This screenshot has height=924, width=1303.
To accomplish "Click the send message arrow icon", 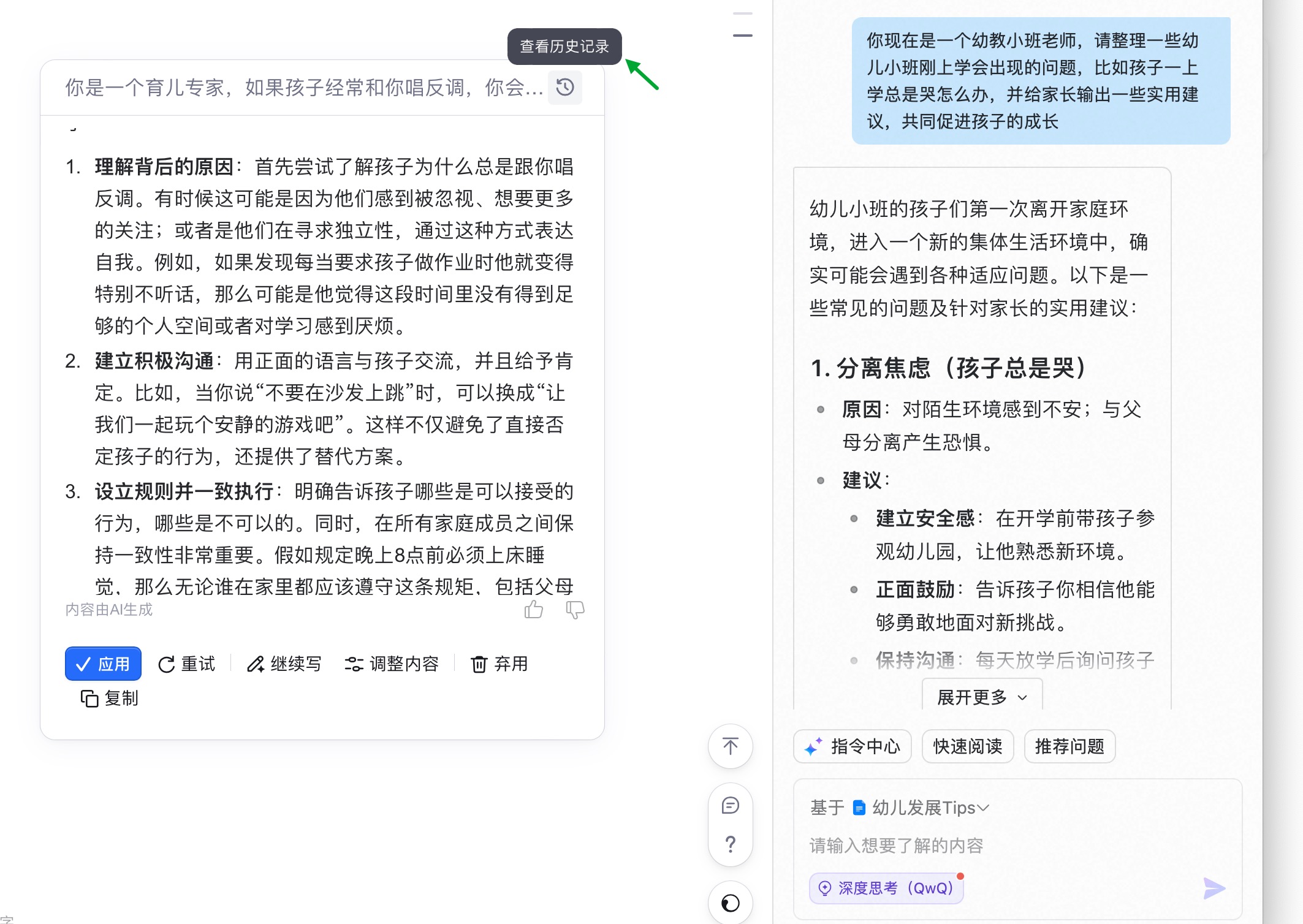I will (x=1214, y=888).
